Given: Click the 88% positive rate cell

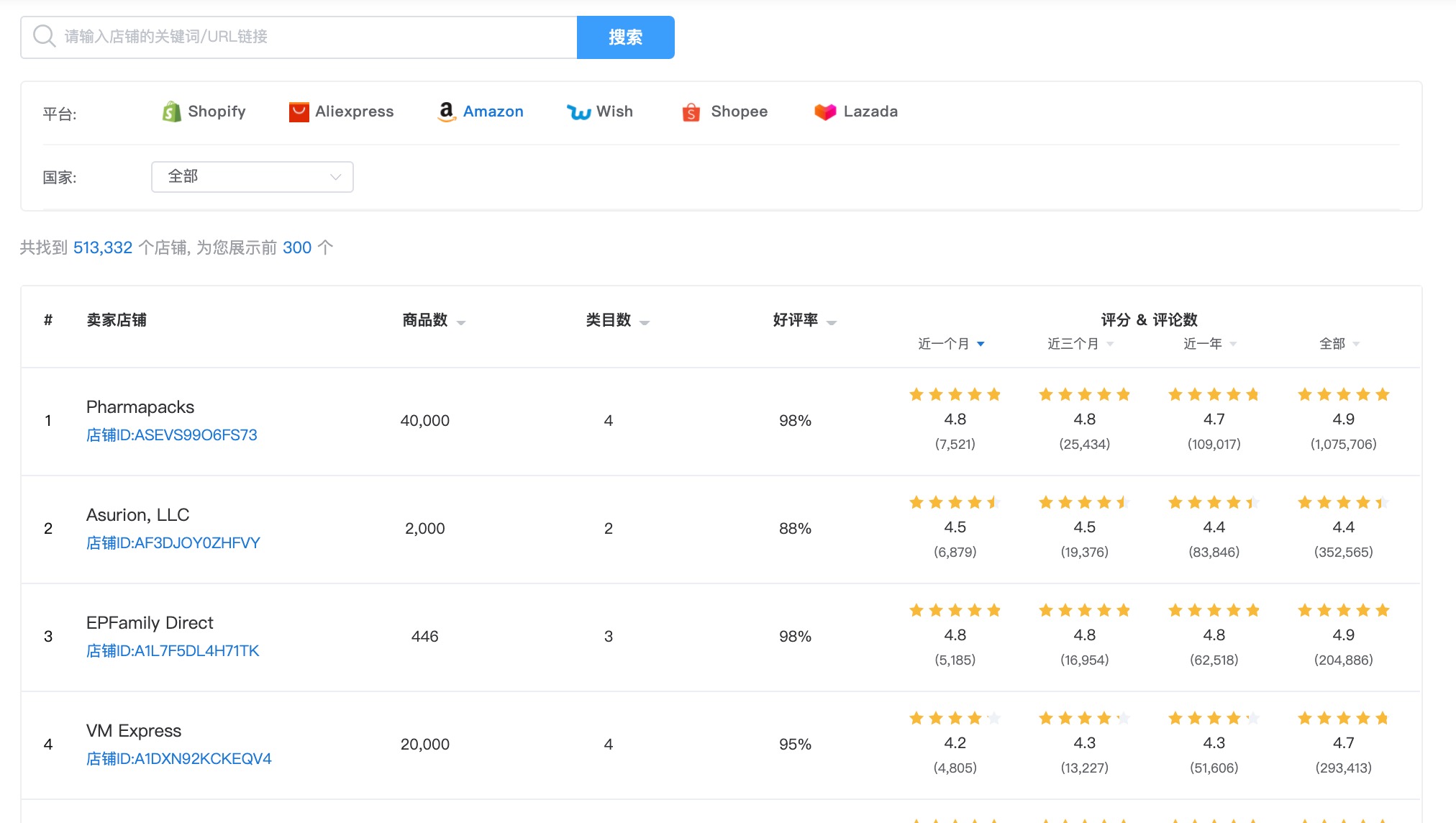Looking at the screenshot, I should click(795, 529).
